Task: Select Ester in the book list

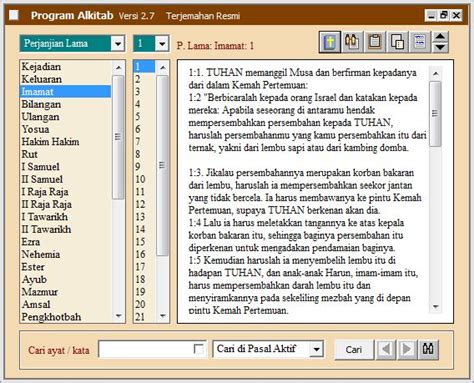Action: [65, 267]
